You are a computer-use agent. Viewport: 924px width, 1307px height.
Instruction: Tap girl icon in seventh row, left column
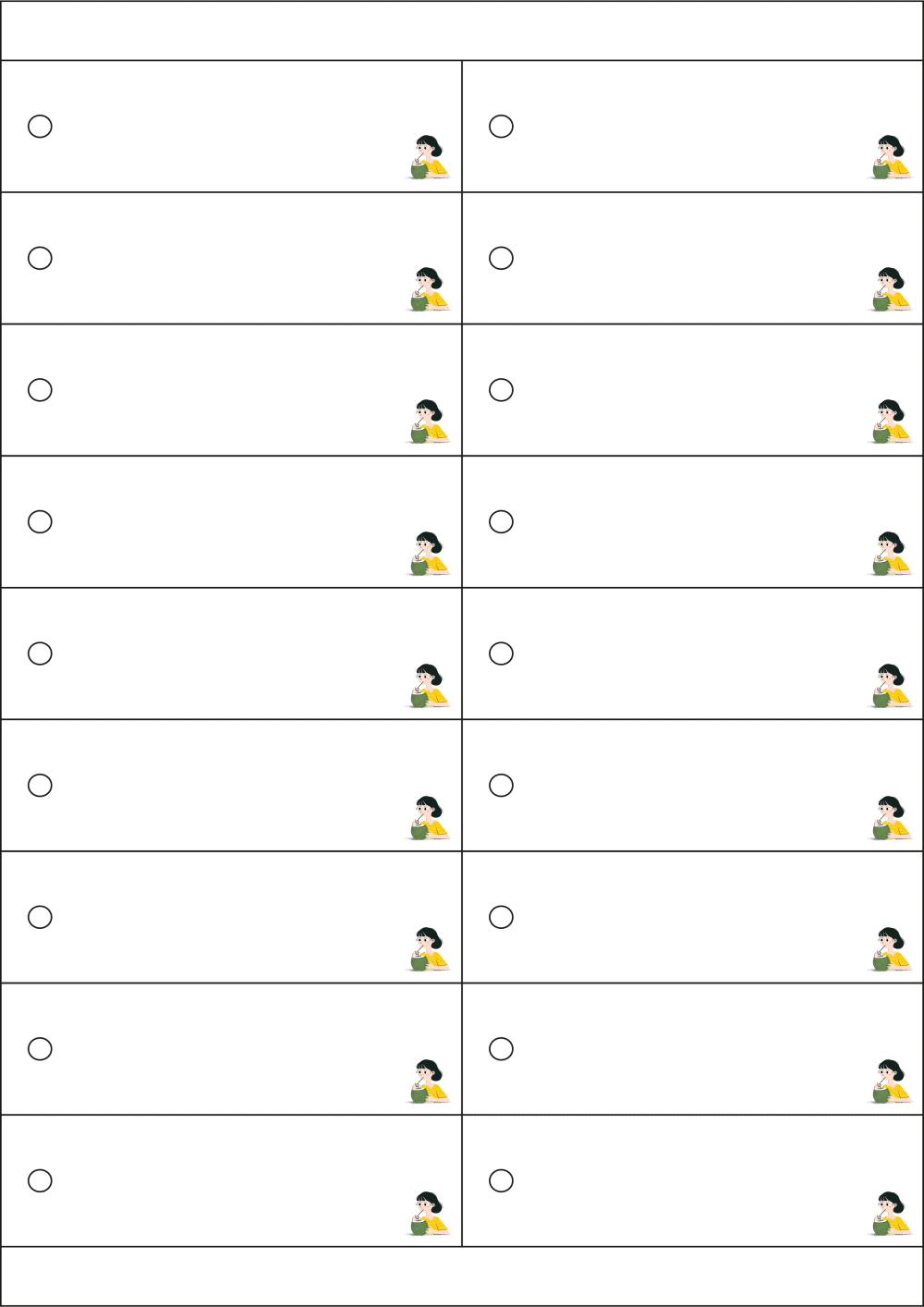(429, 948)
